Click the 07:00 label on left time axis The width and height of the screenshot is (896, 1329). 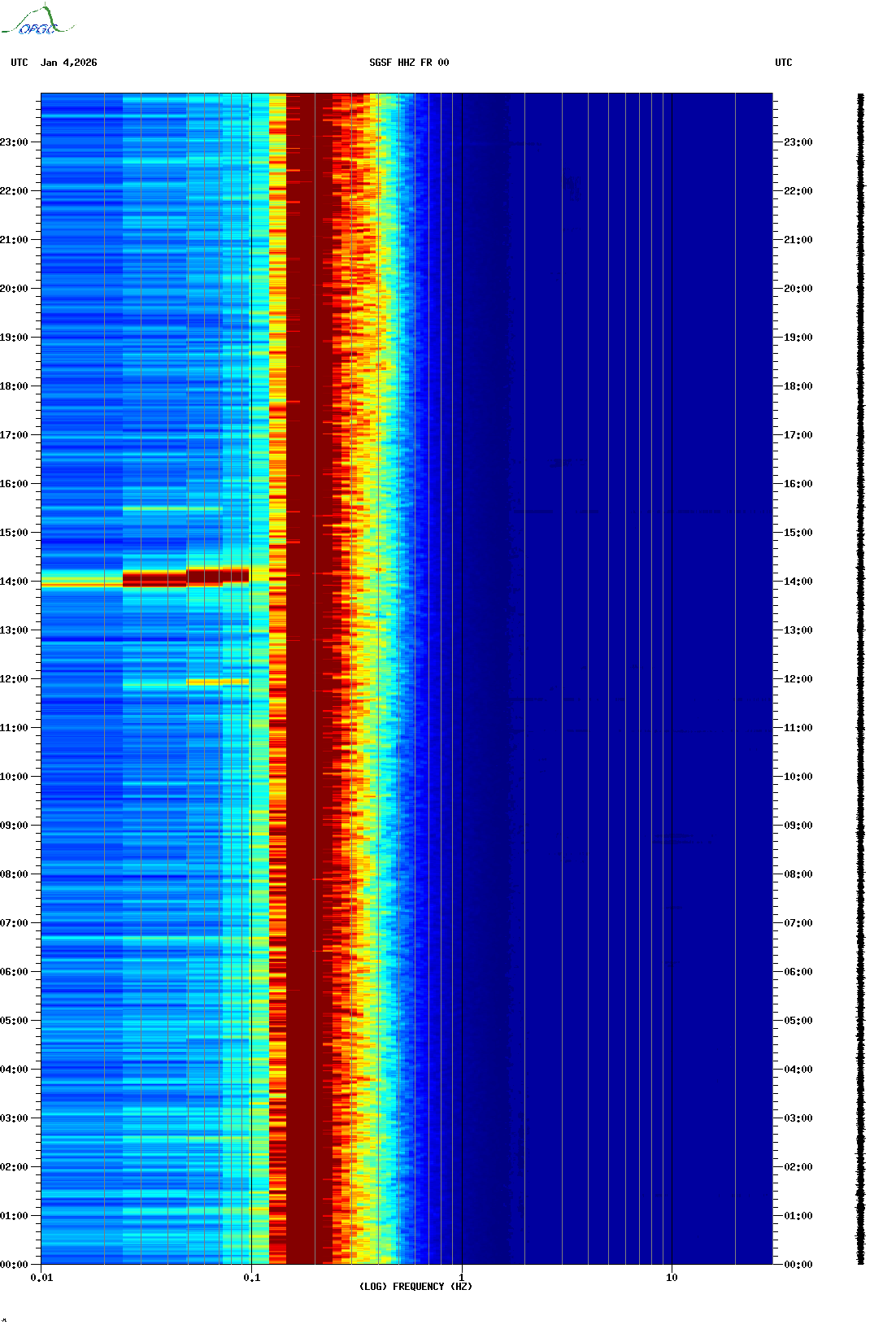point(14,923)
